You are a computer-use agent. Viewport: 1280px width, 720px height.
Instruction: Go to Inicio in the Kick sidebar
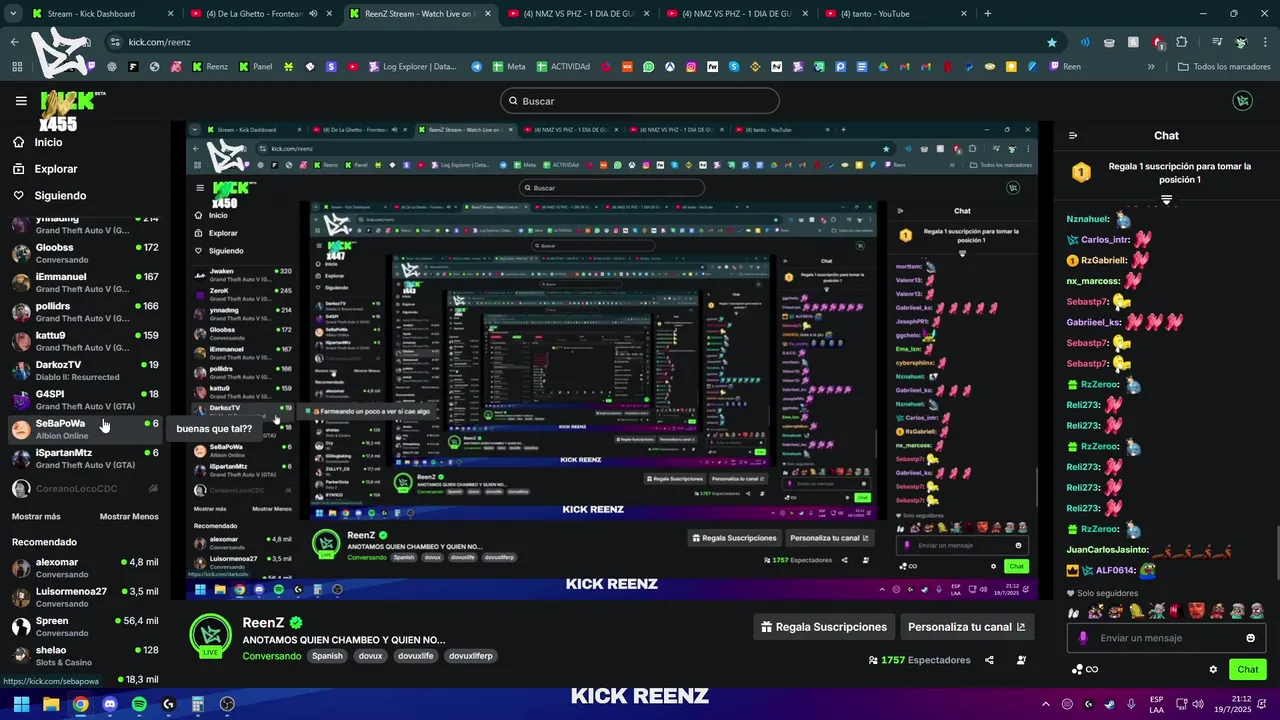click(37, 142)
